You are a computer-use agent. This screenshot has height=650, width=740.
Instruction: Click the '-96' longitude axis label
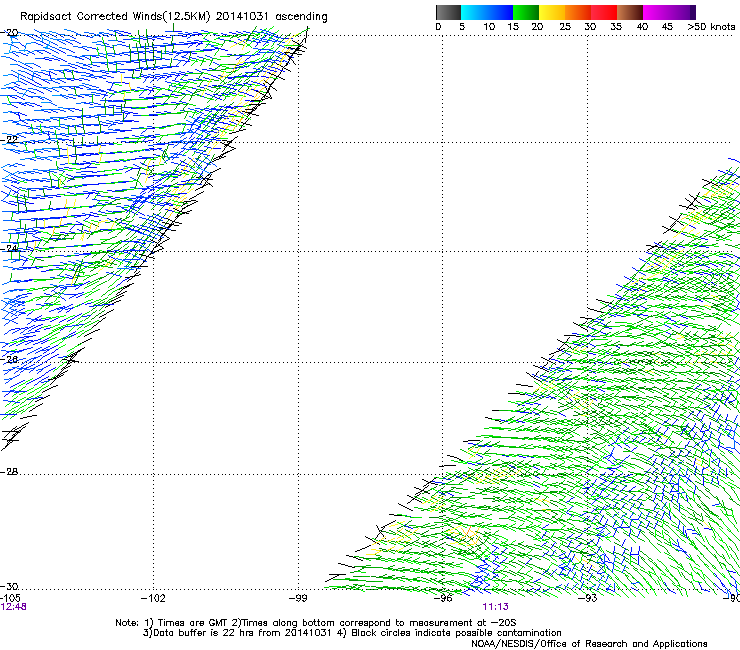click(x=443, y=598)
